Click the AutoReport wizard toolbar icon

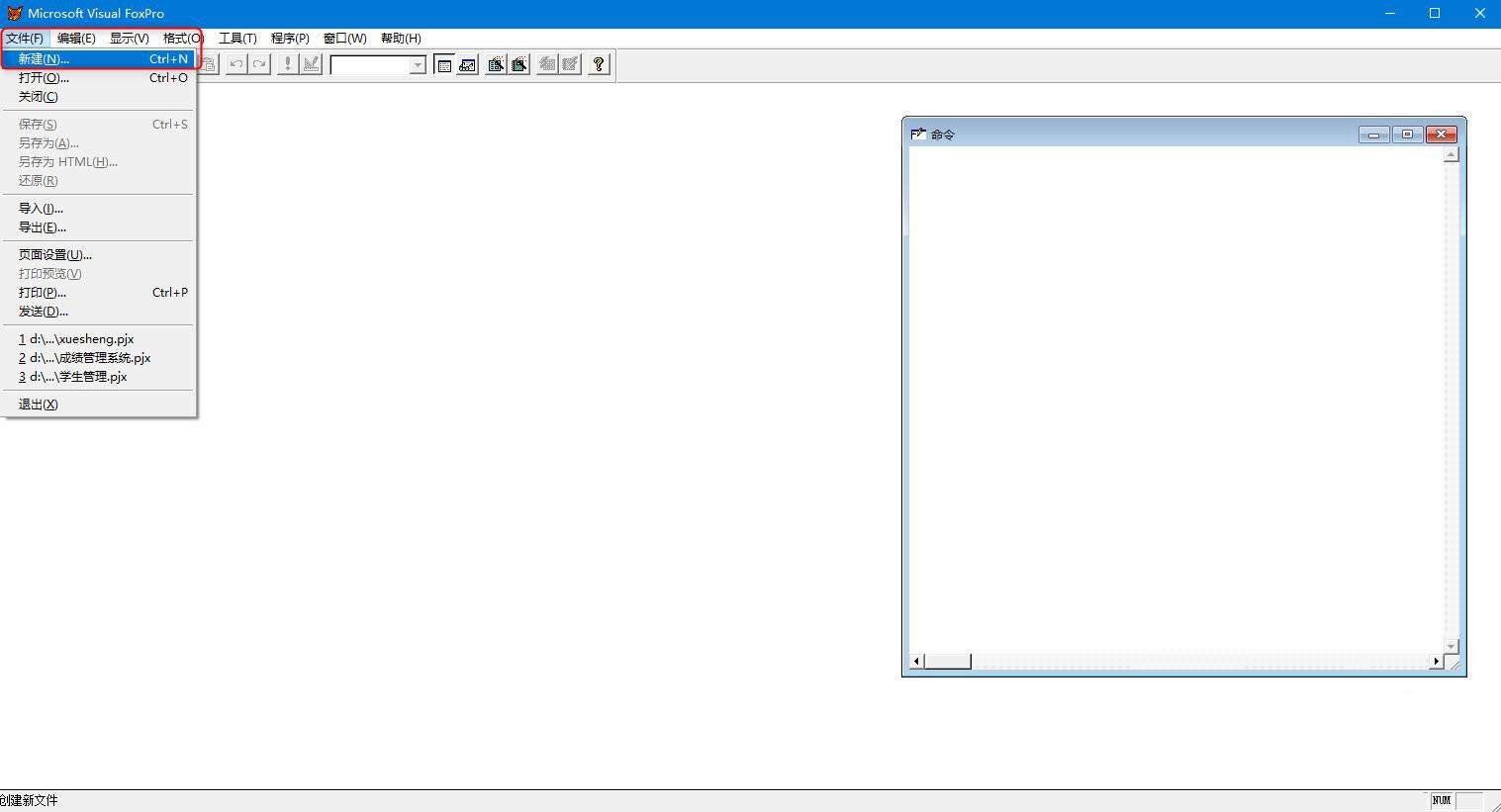pyautogui.click(x=570, y=64)
